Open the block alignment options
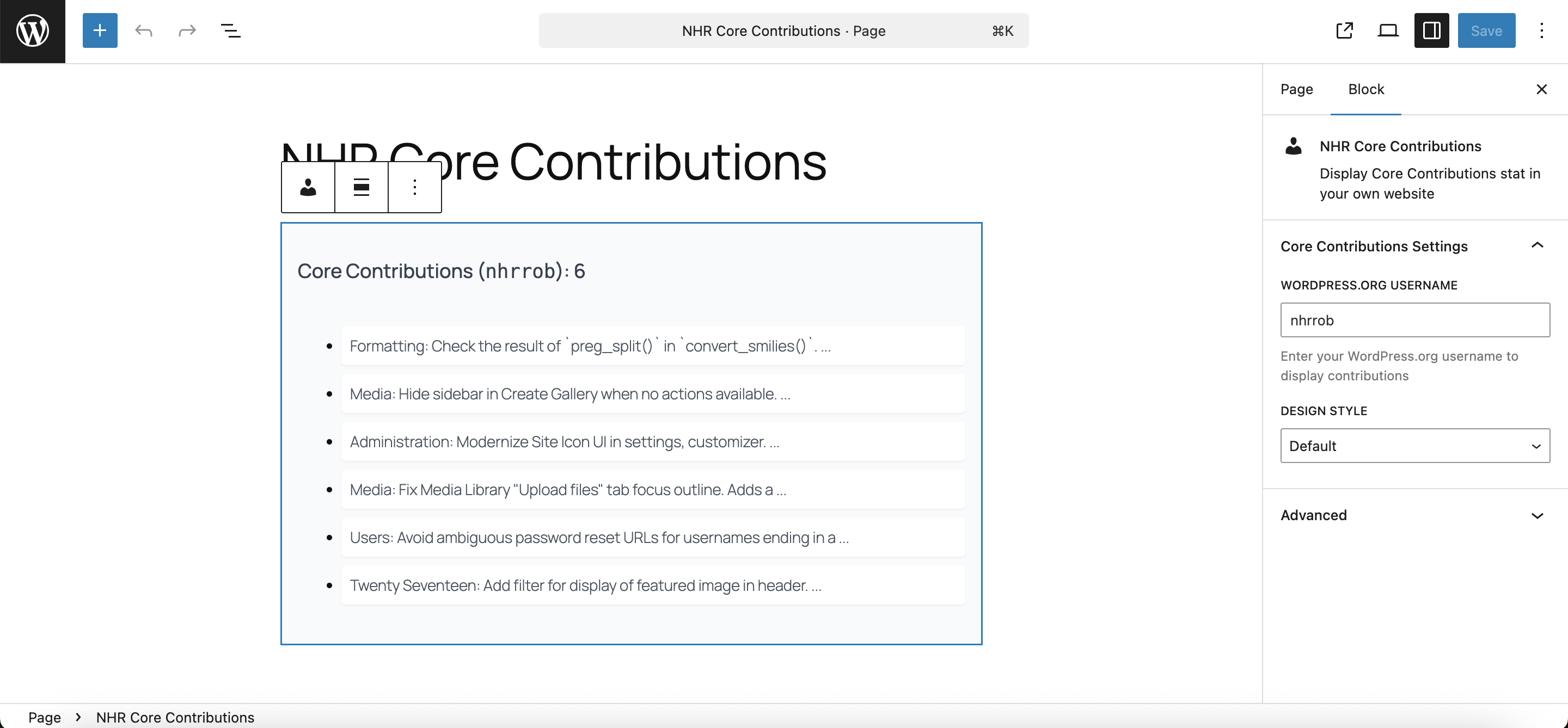This screenshot has width=1568, height=728. (362, 187)
